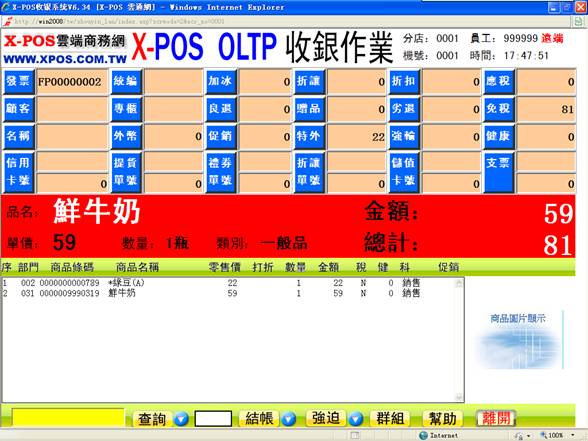
Task: Select the 信用卡號 credit card tile
Action: [19, 172]
